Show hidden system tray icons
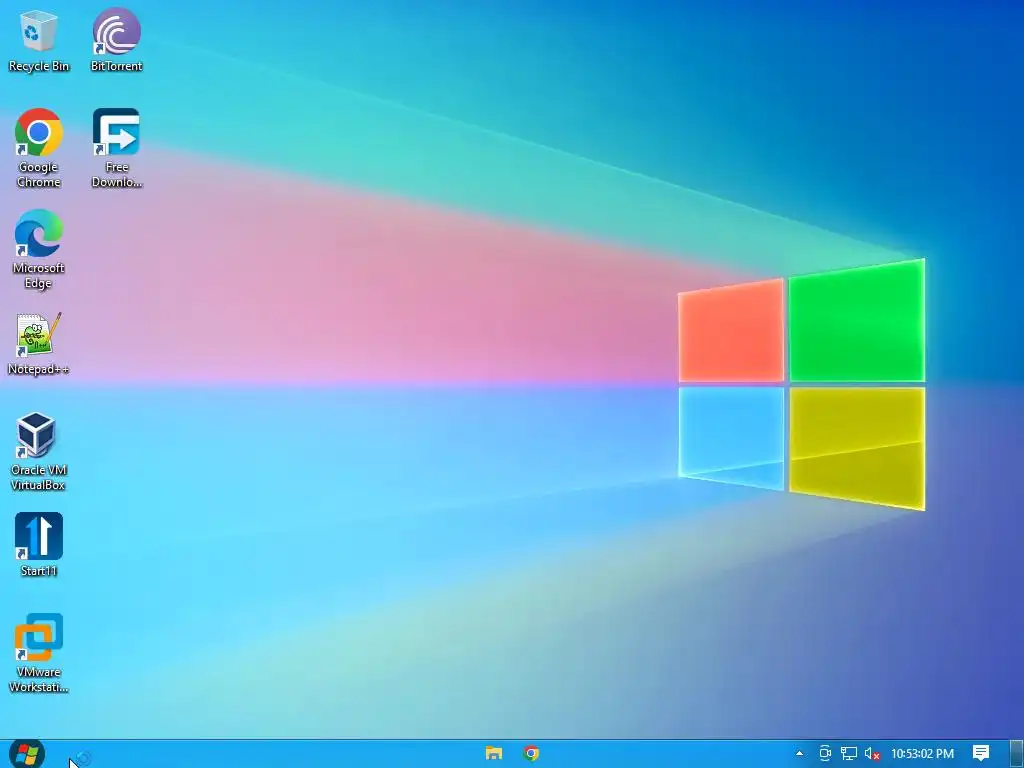The height and width of the screenshot is (768, 1024). coord(799,754)
